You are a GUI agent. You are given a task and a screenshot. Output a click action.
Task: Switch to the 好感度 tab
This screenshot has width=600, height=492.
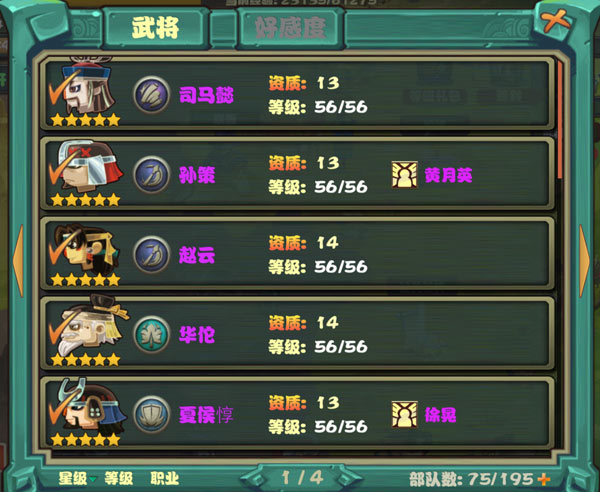coord(290,28)
